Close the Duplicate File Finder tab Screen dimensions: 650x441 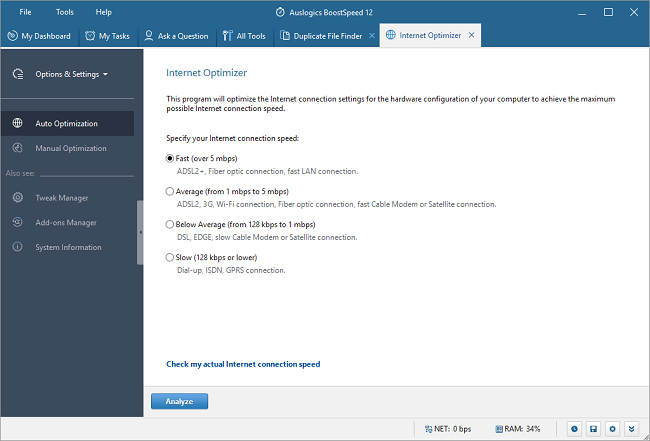[x=372, y=36]
